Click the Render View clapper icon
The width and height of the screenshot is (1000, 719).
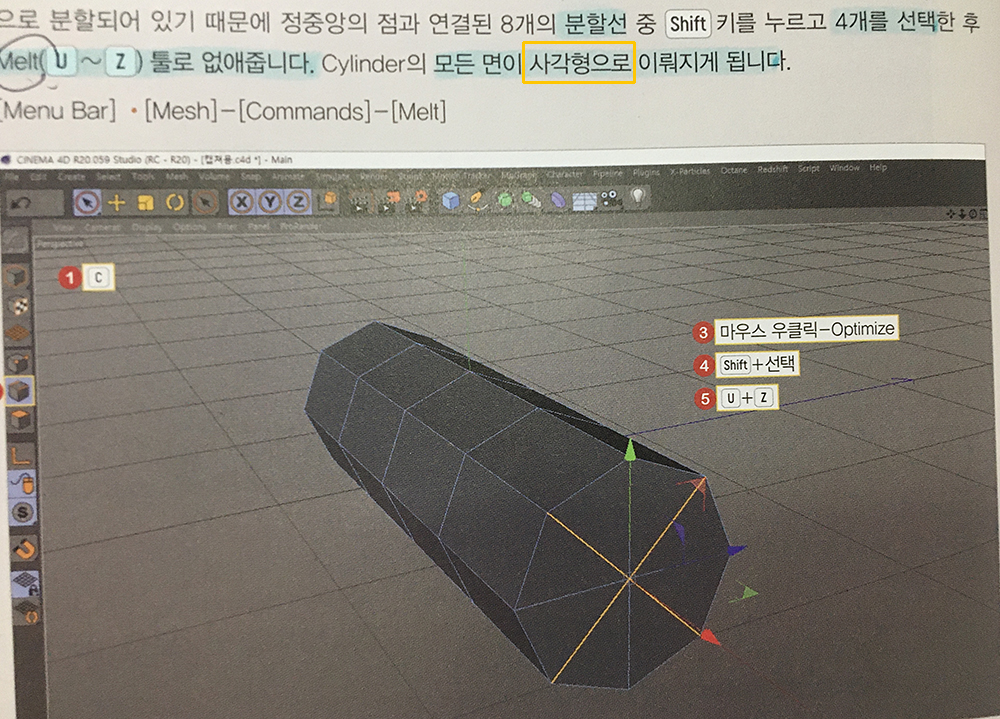(360, 200)
